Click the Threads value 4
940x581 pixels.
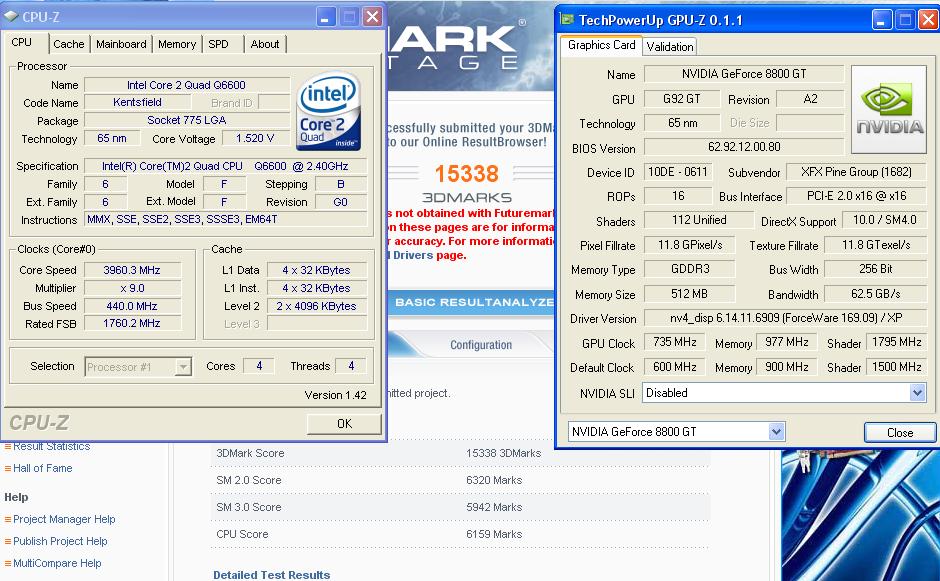(351, 366)
